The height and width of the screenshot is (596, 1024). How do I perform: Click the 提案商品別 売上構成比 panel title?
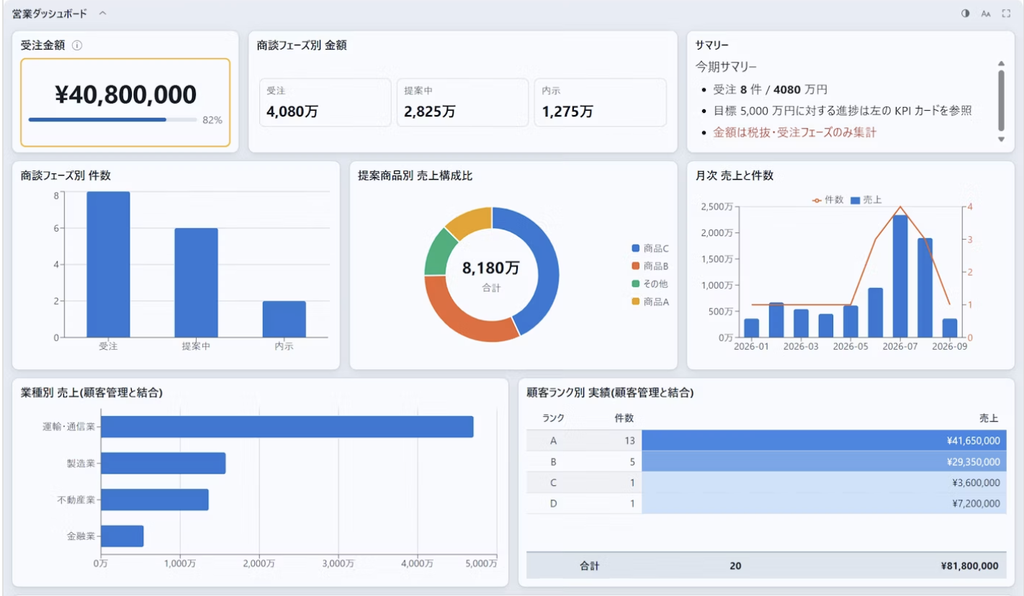[x=415, y=176]
